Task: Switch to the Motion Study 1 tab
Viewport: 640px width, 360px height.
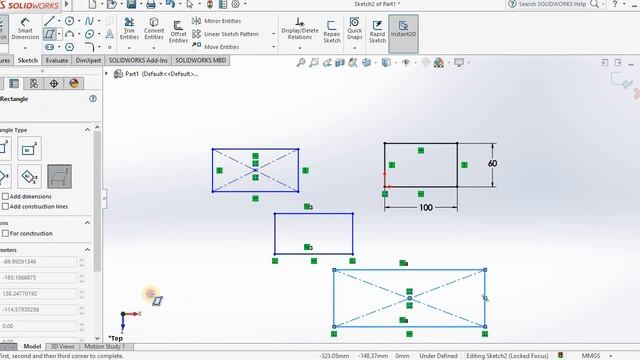Action: tap(104, 347)
